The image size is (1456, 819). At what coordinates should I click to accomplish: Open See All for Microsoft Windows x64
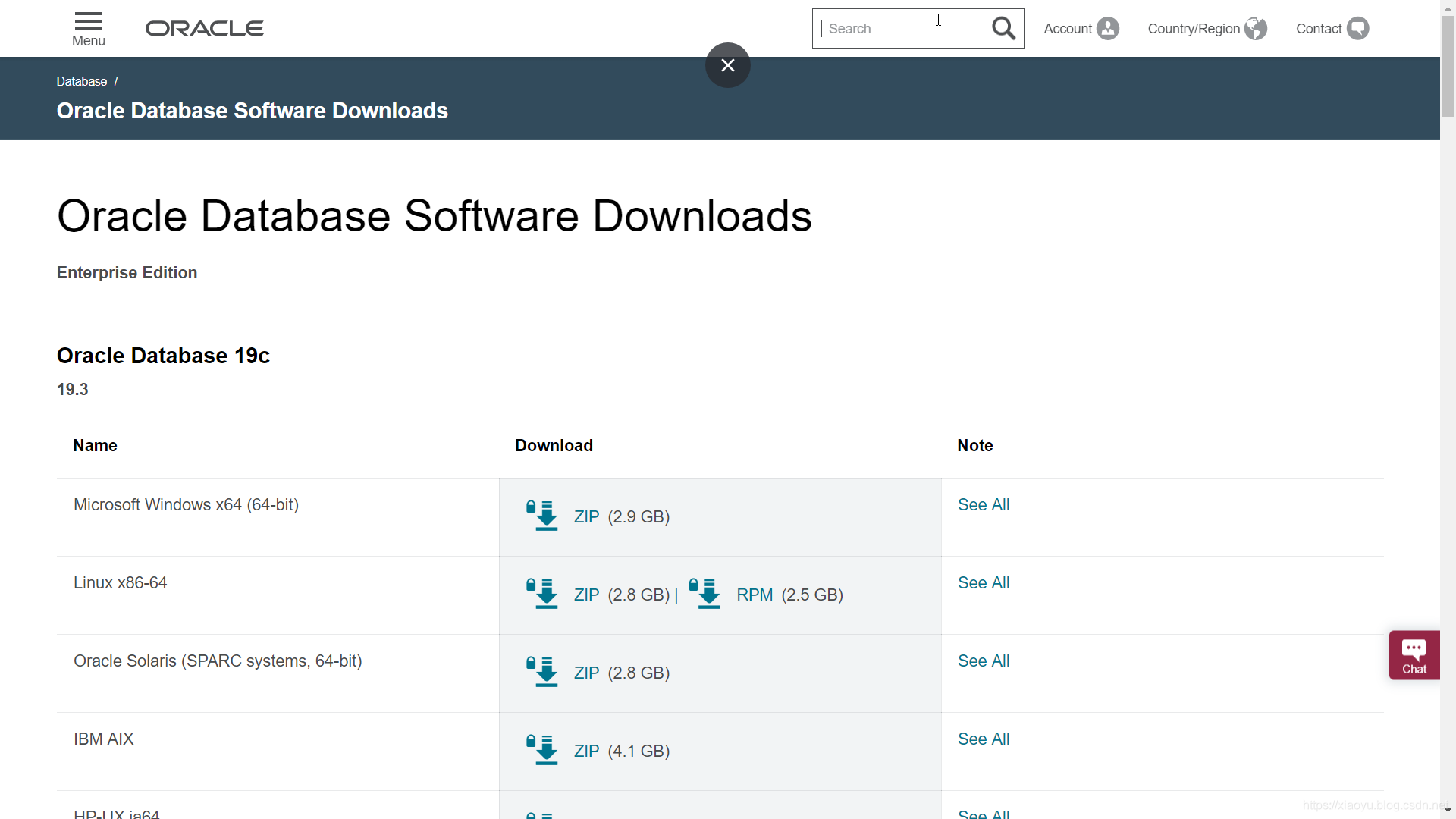click(x=984, y=505)
